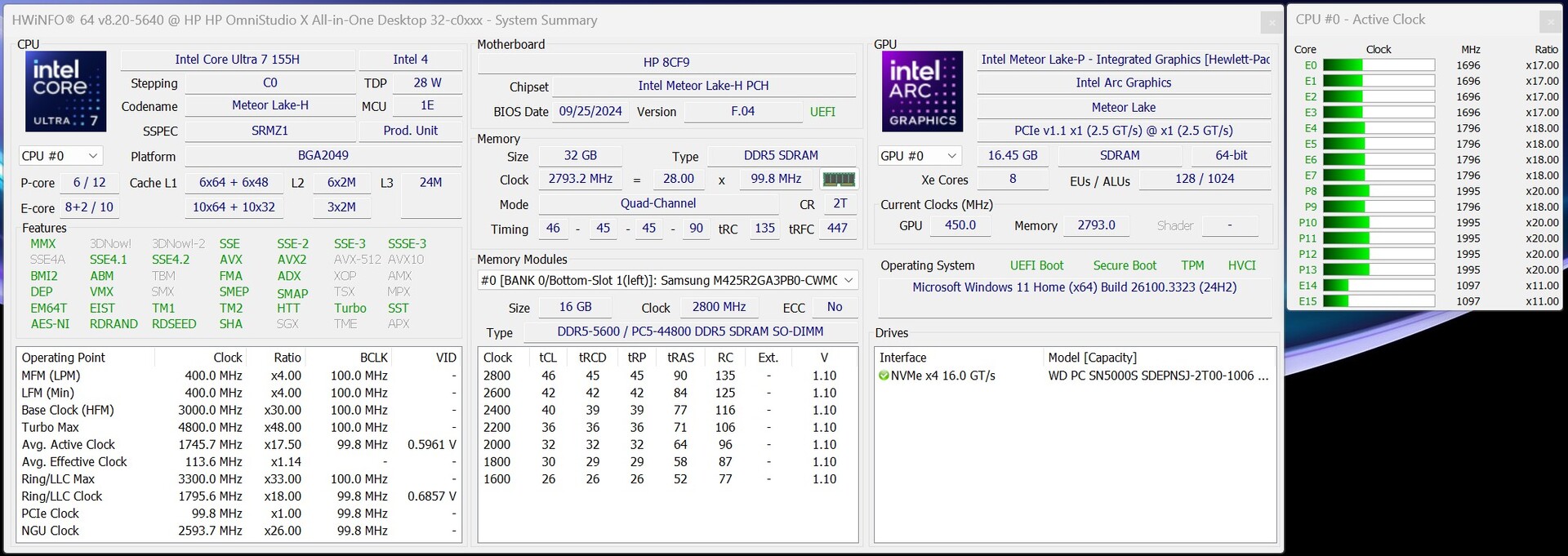Click the 32 GB memory size field

(x=581, y=155)
